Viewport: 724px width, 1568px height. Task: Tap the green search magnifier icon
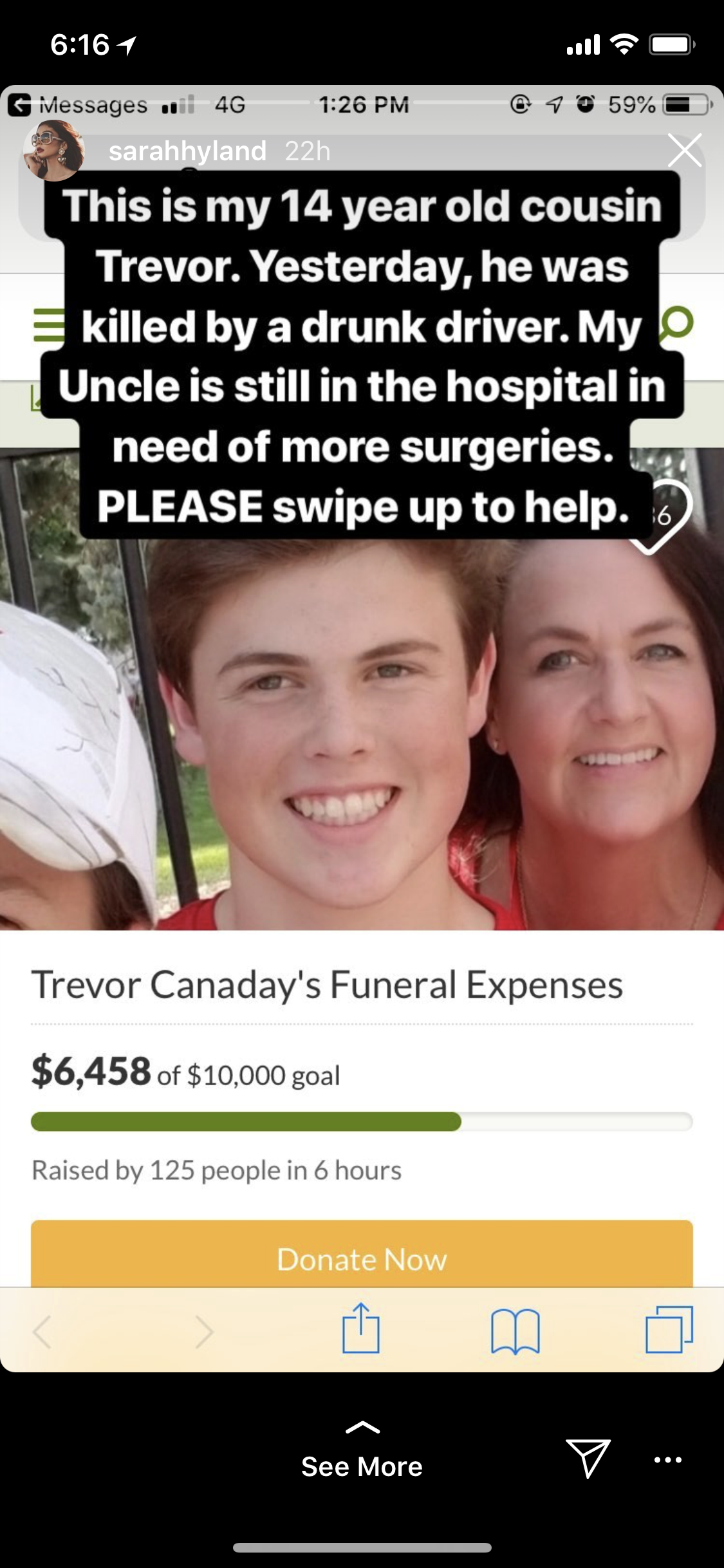click(x=677, y=322)
